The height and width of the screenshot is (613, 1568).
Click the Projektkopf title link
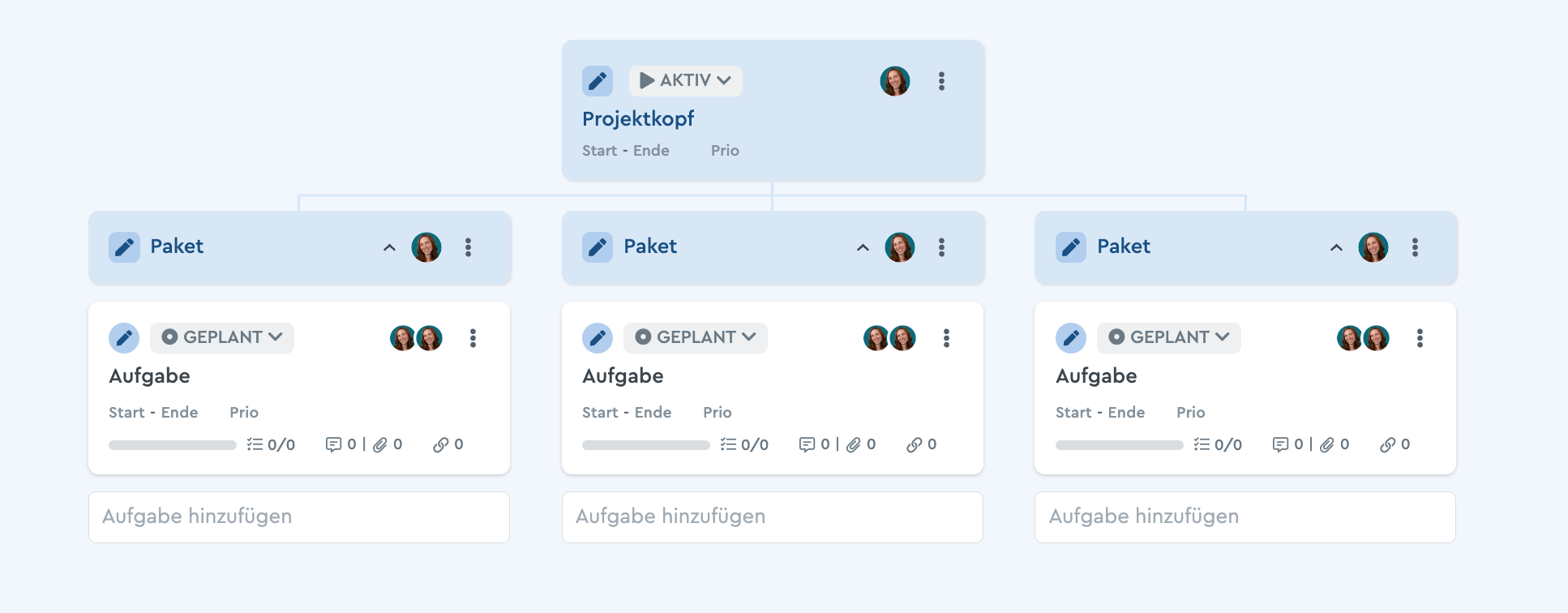[x=638, y=119]
